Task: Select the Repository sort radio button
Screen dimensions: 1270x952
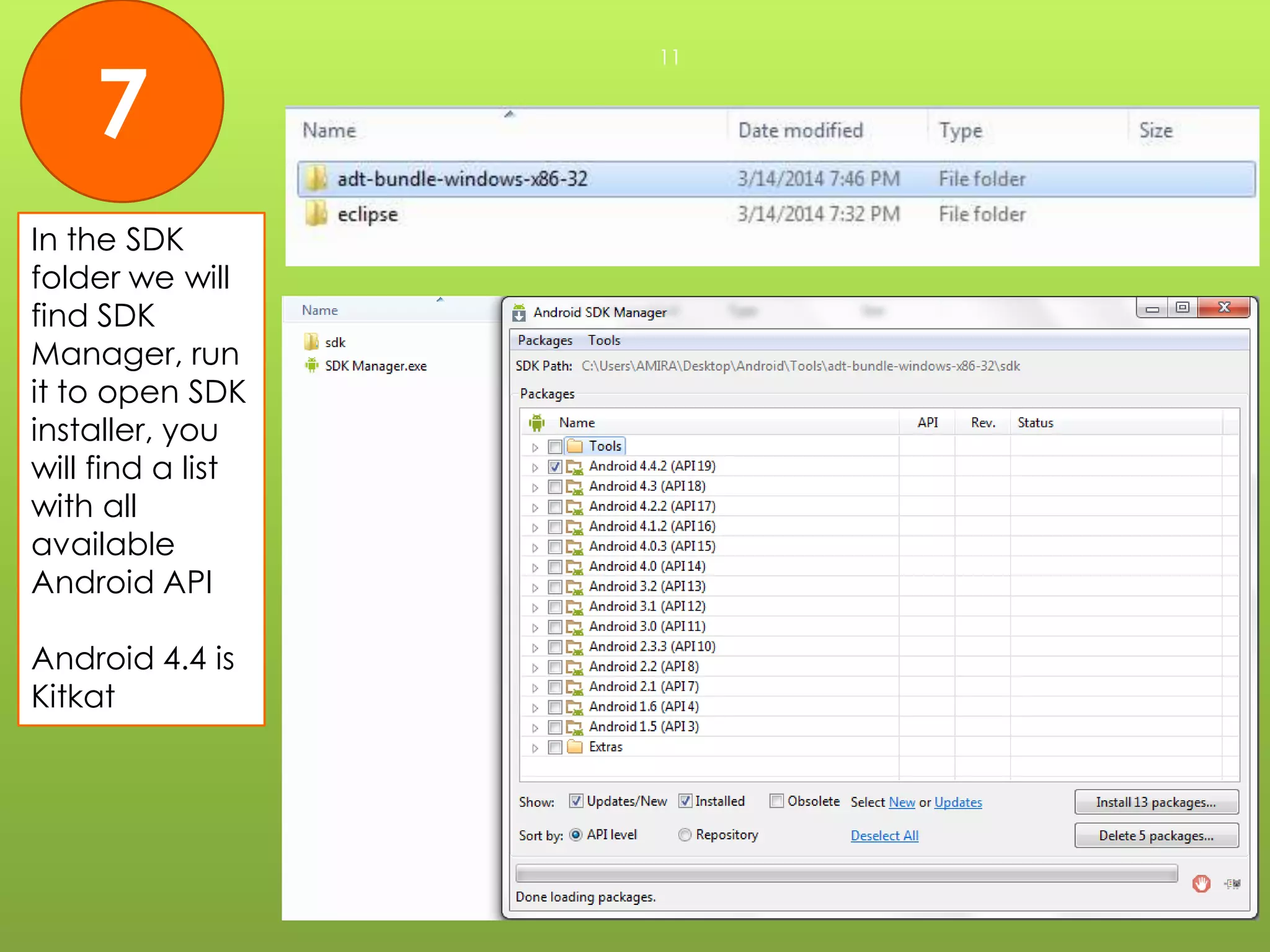Action: 685,835
